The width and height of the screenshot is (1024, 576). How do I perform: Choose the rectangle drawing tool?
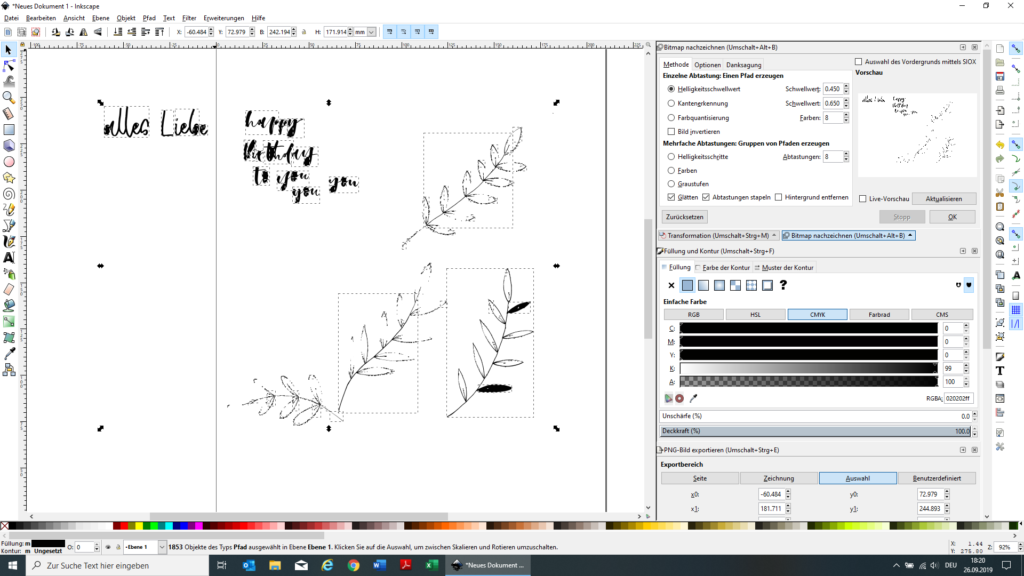pyautogui.click(x=9, y=129)
